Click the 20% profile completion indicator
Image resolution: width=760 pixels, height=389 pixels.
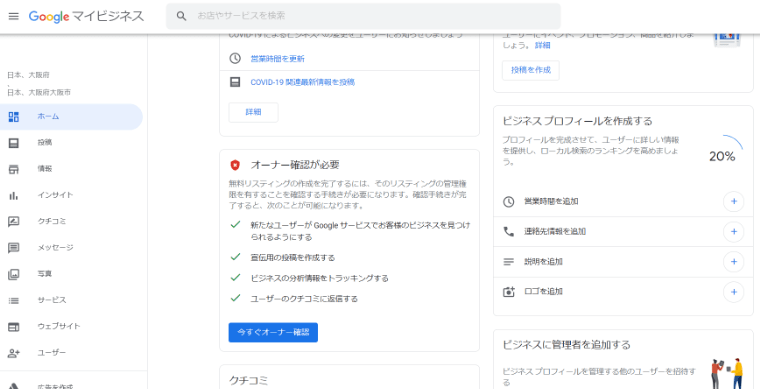[x=722, y=150]
